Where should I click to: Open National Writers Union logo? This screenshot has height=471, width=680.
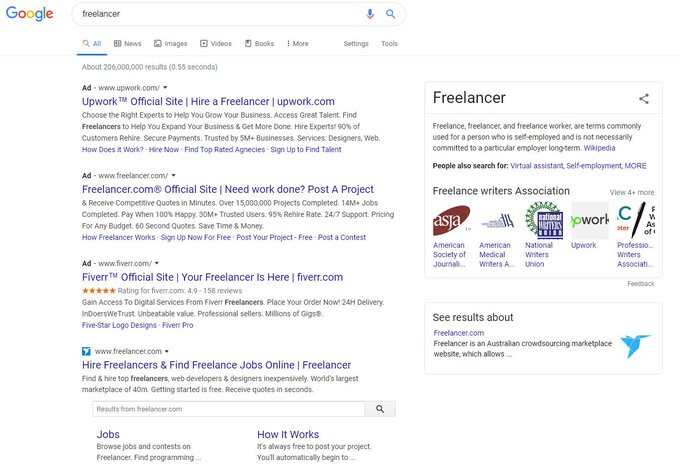[544, 220]
